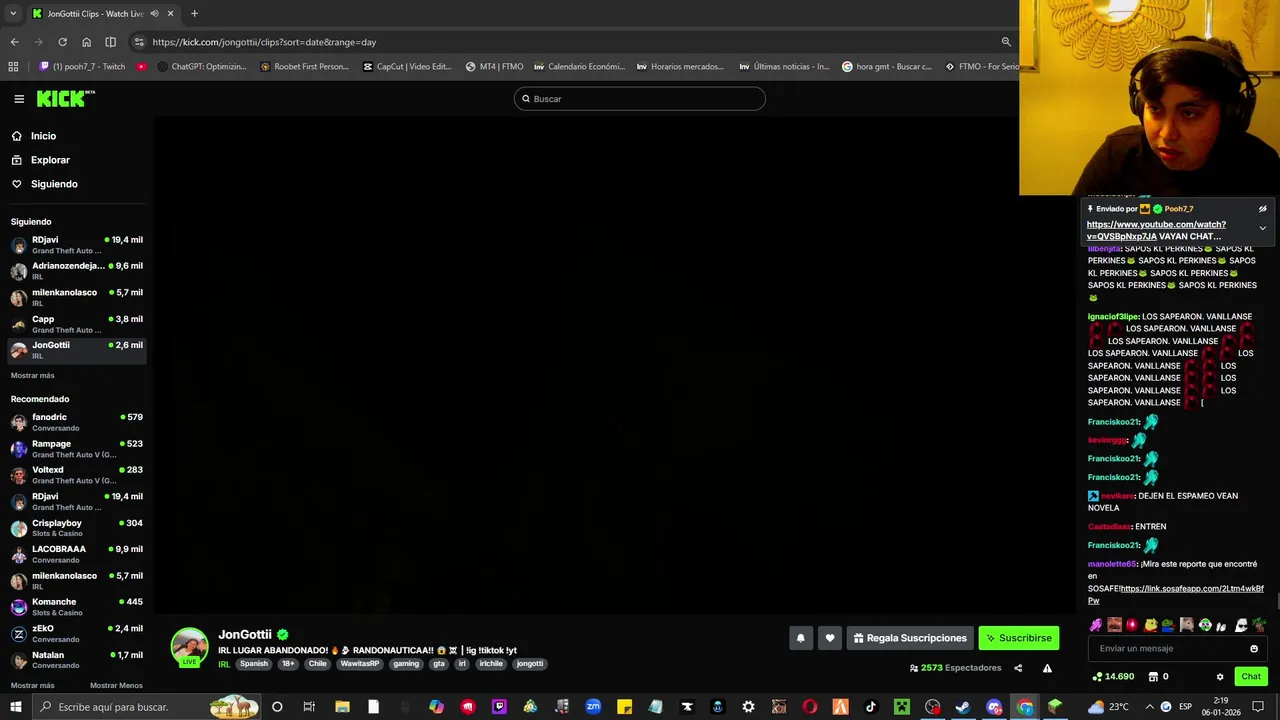This screenshot has width=1280, height=720.
Task: Click the browser home button
Action: click(x=86, y=42)
